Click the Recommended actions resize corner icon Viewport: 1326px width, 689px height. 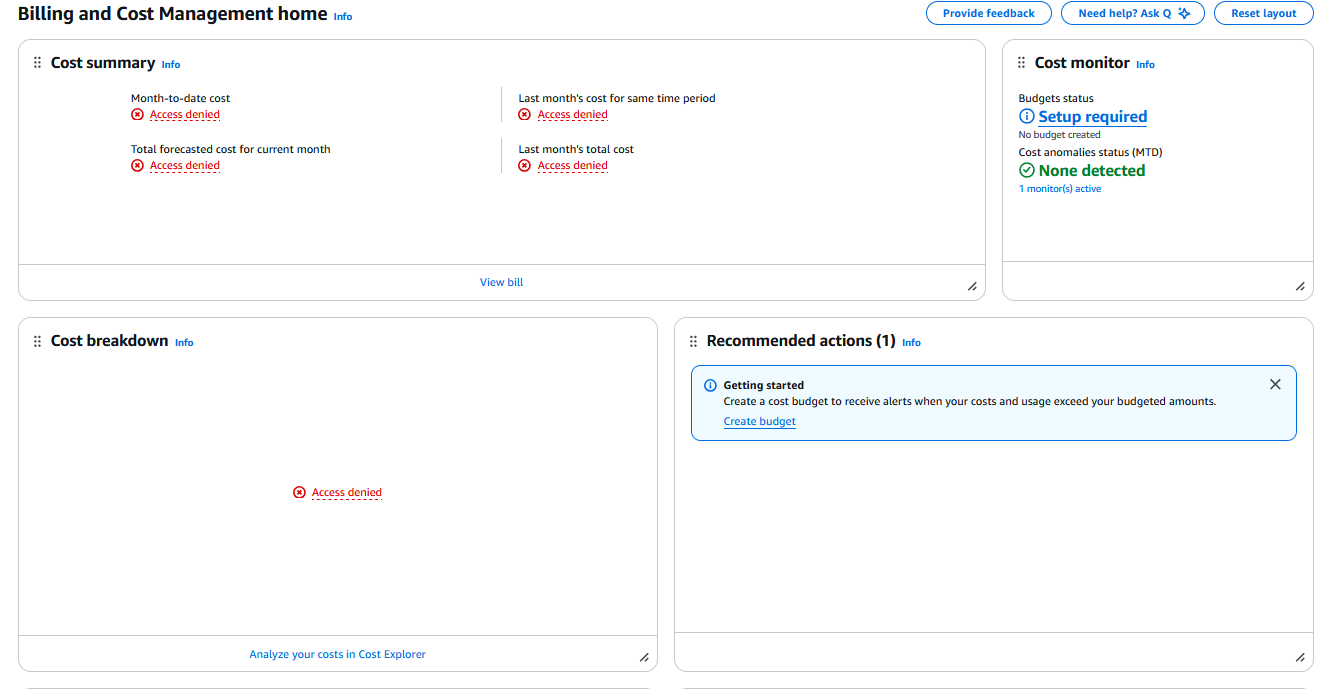(x=1300, y=657)
